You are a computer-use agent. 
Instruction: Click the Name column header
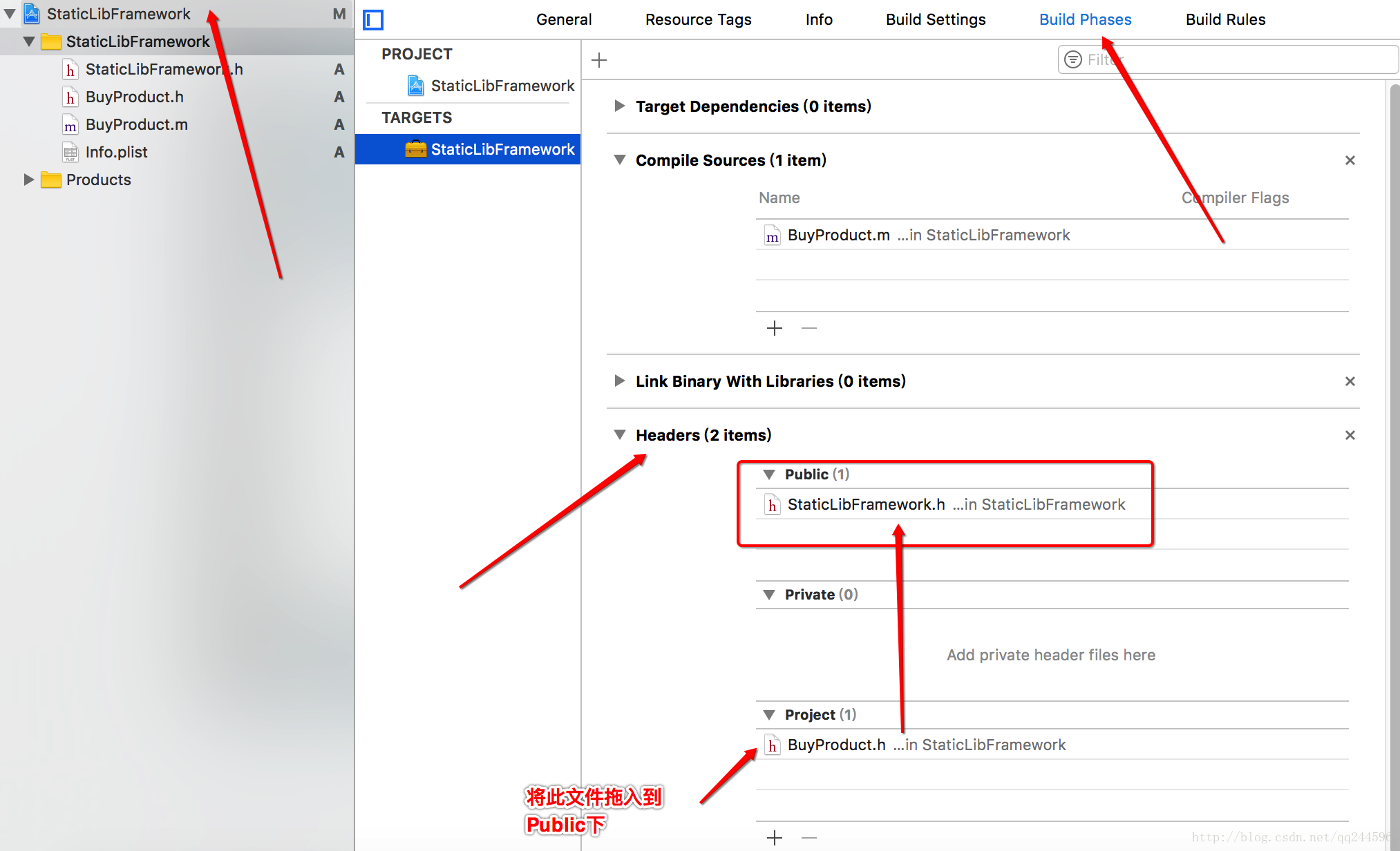(779, 198)
